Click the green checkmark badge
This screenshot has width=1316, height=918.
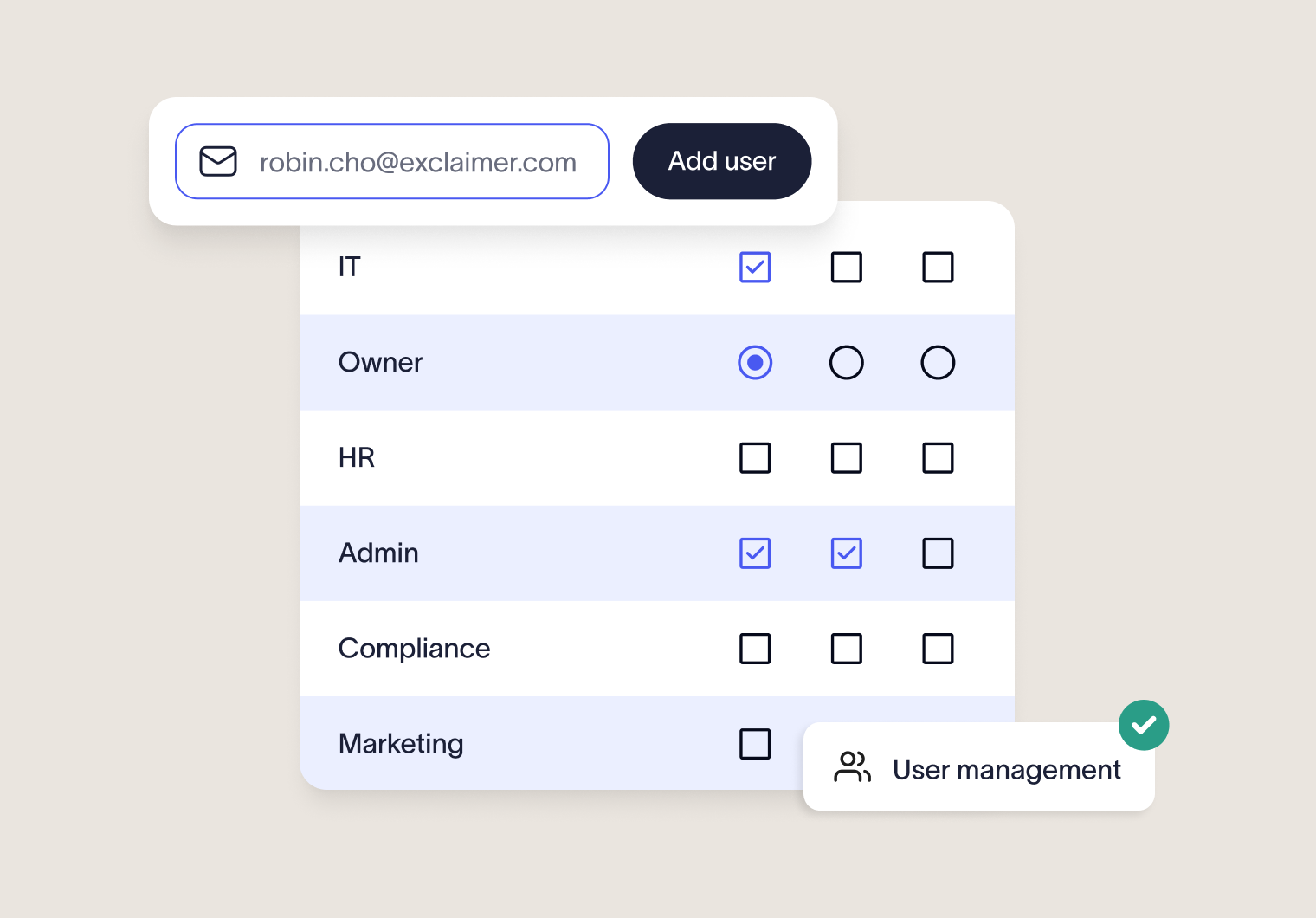pos(1144,725)
